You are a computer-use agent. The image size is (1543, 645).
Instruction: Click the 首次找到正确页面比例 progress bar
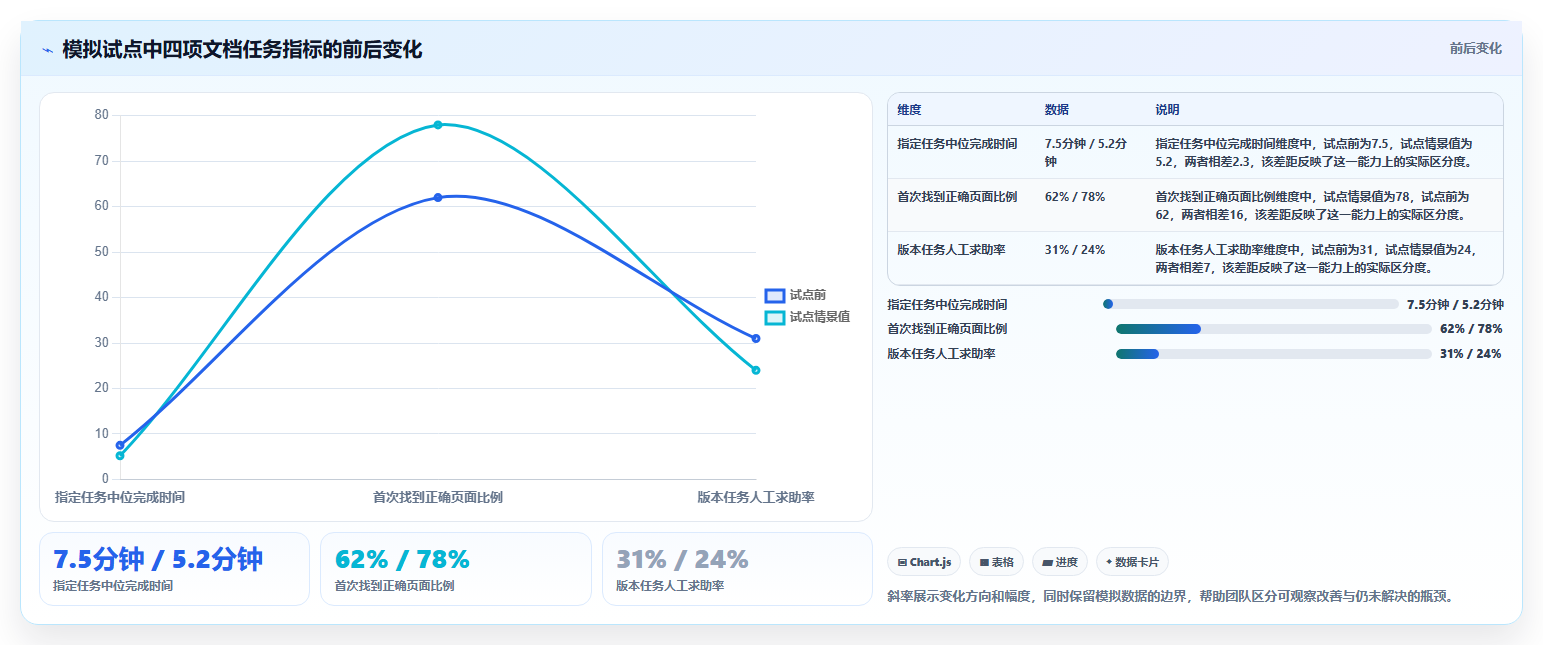click(x=1273, y=329)
